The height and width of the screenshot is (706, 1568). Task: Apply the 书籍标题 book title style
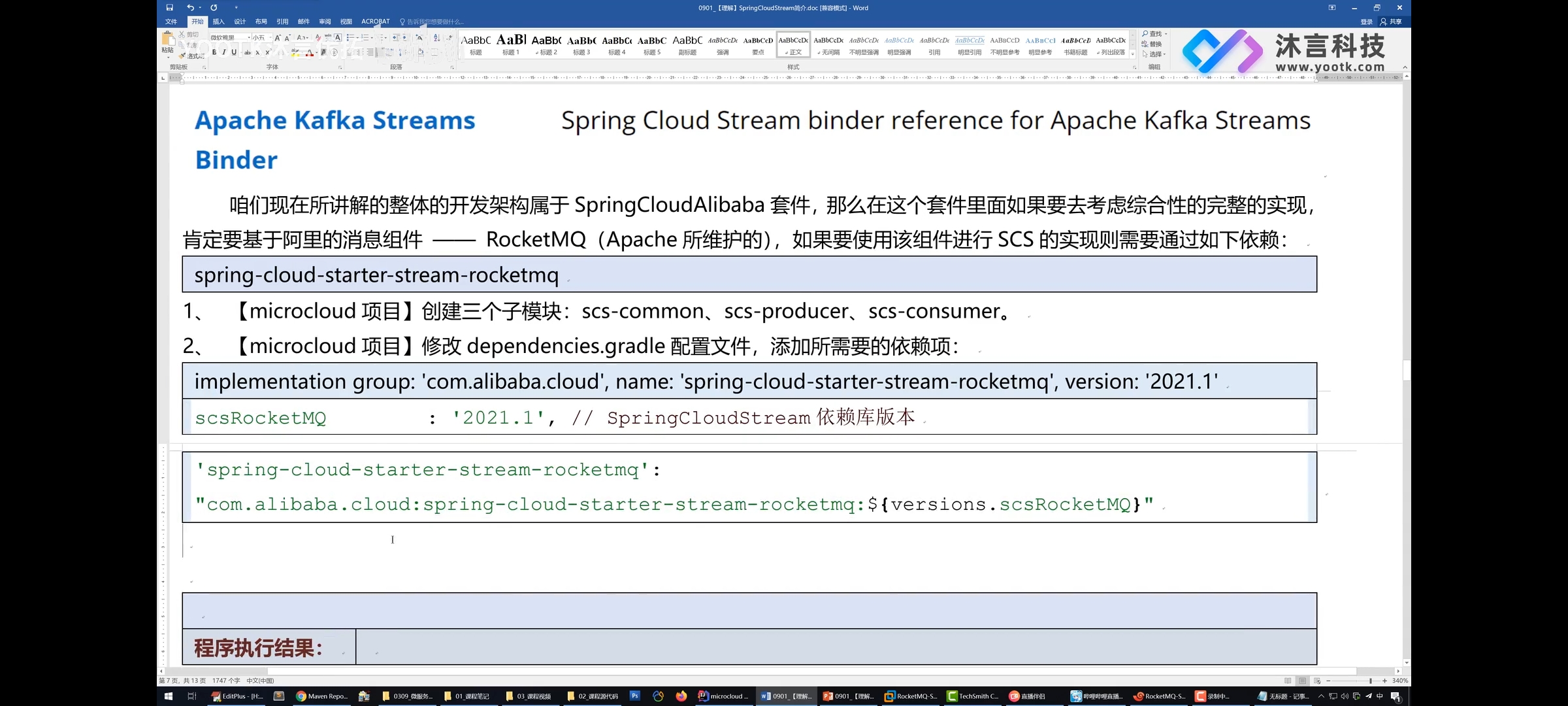tap(1075, 44)
